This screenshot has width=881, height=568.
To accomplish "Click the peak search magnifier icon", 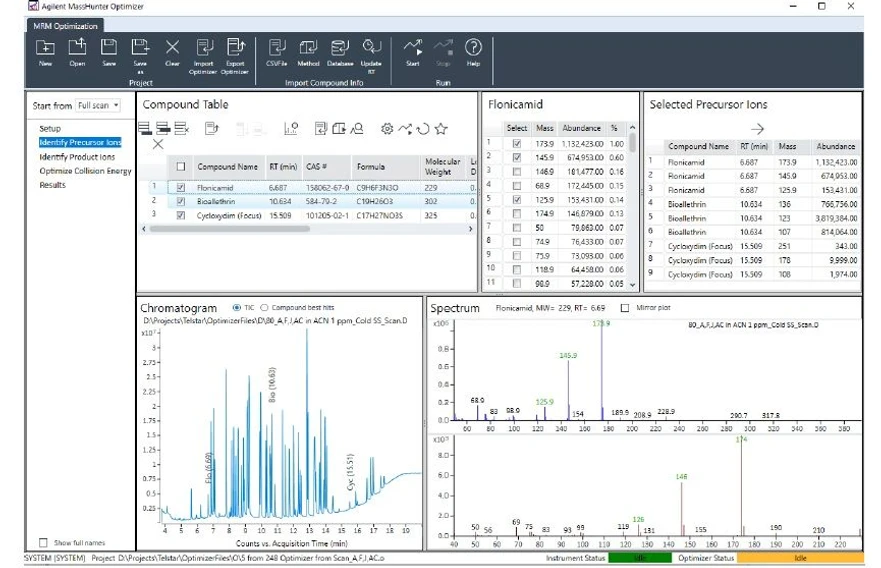I will tap(357, 129).
